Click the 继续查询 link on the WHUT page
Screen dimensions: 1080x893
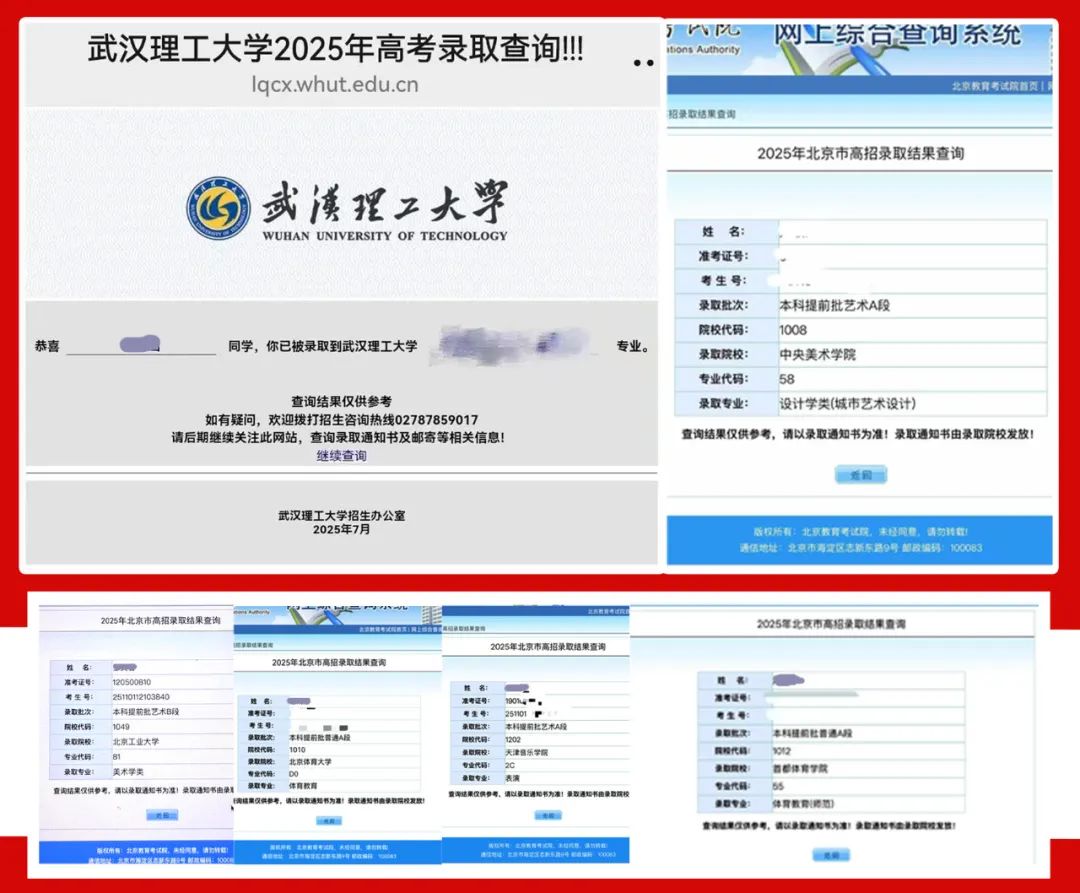341,456
